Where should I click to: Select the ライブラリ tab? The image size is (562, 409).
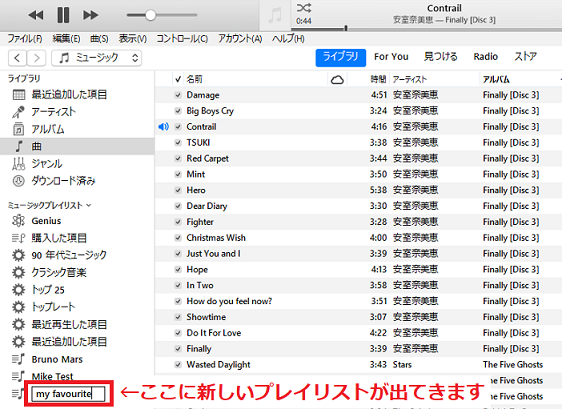coord(340,57)
